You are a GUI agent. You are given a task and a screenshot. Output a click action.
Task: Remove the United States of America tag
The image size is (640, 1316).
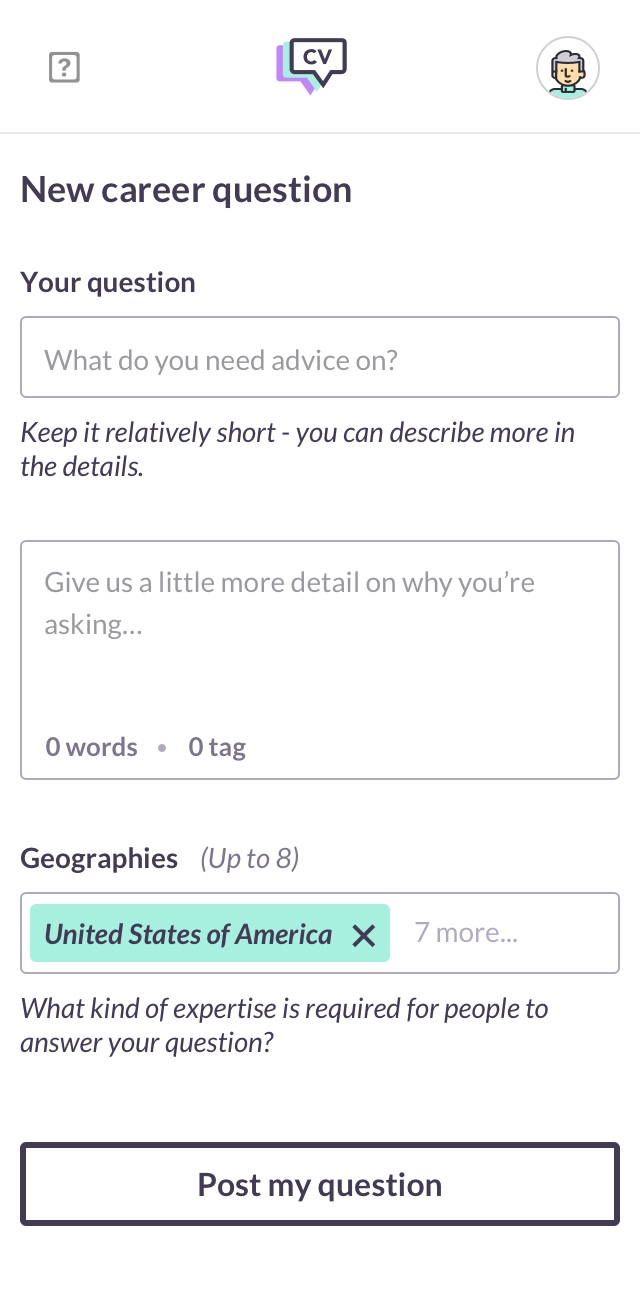[x=364, y=935]
